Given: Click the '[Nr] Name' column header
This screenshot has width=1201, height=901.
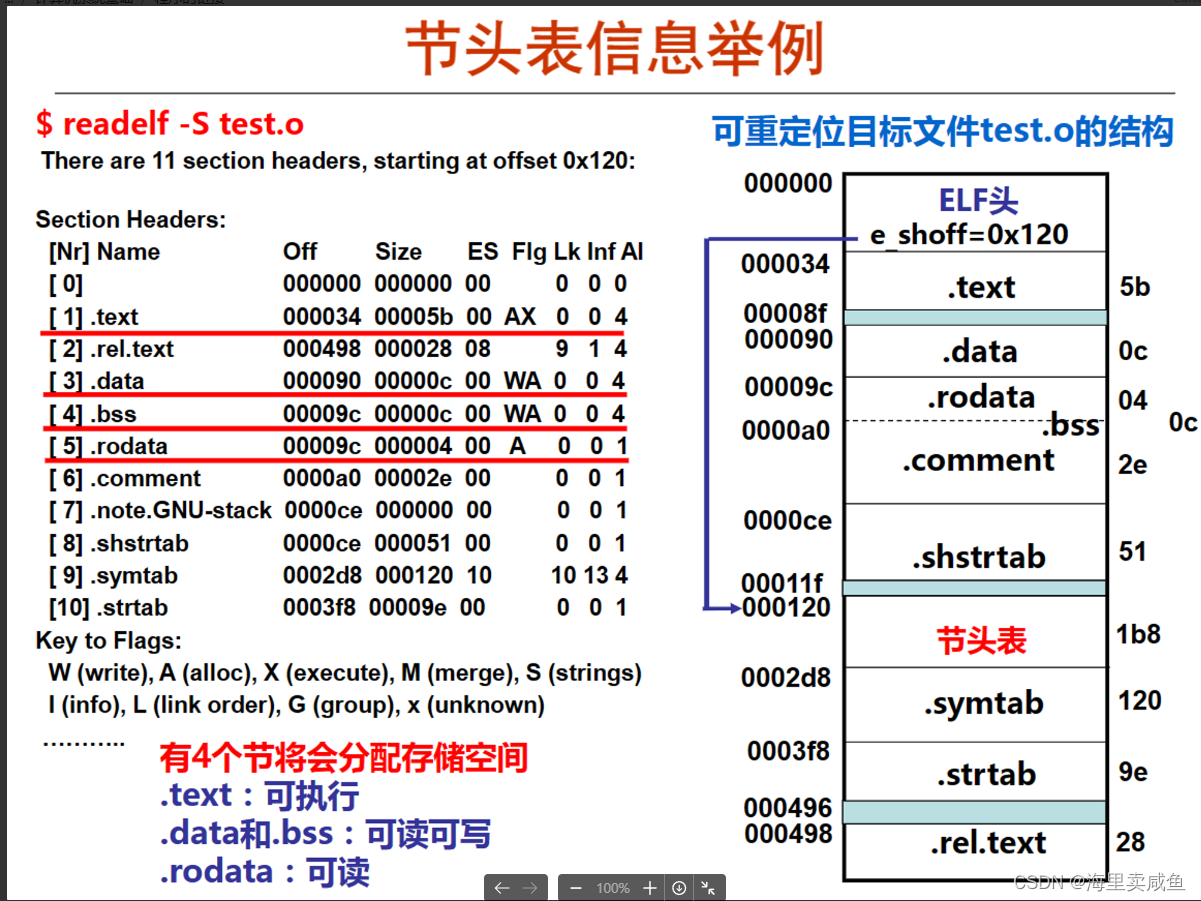Looking at the screenshot, I should 104,252.
